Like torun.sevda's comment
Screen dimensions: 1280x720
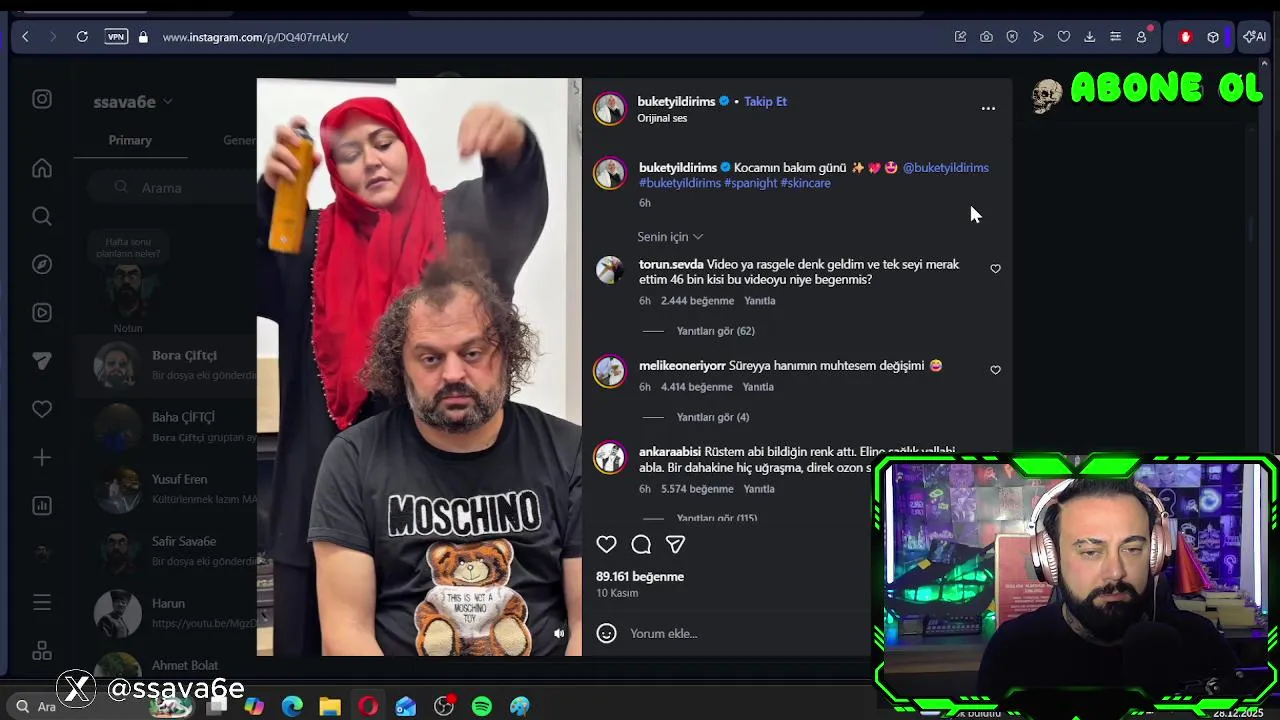click(995, 269)
